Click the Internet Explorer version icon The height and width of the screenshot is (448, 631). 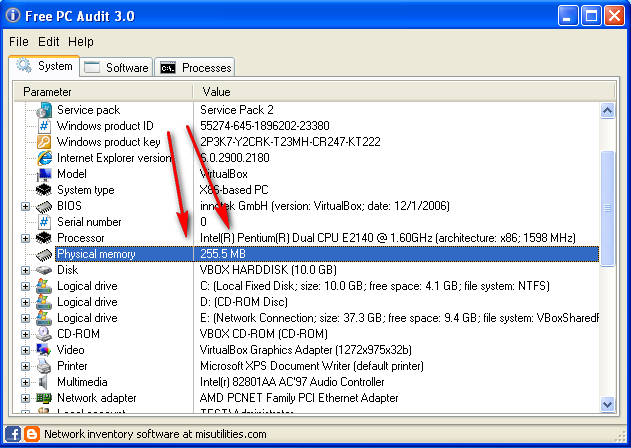pyautogui.click(x=44, y=158)
